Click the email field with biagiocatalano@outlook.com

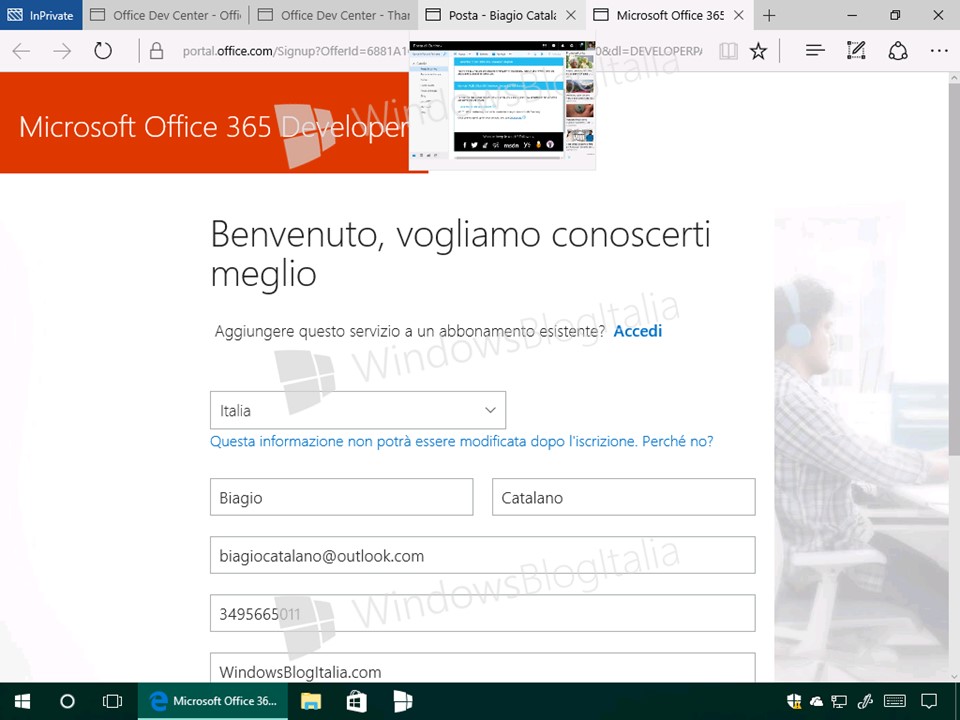tap(482, 555)
